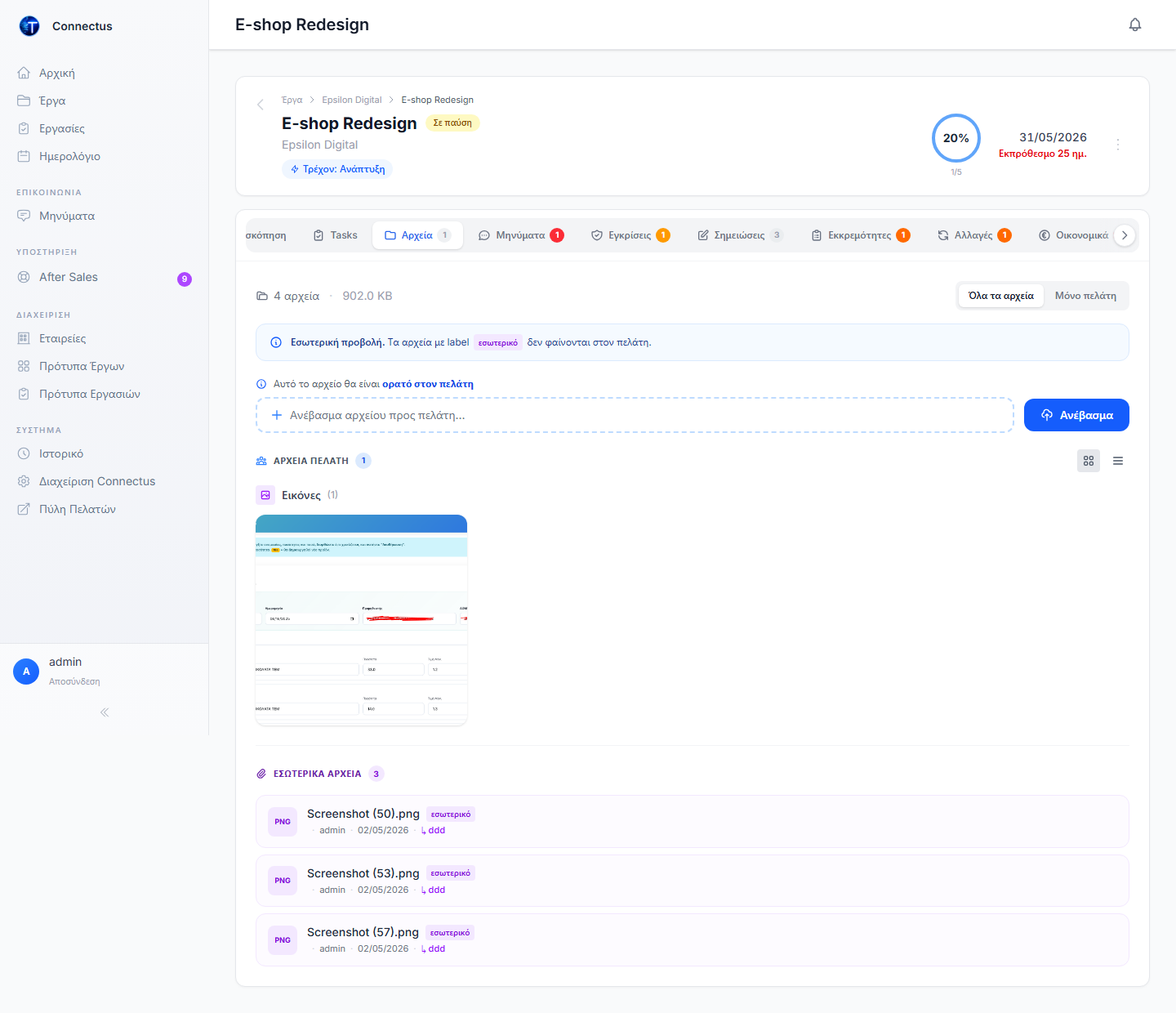1176x1013 pixels.
Task: Open the client image thumbnail
Action: coord(361,620)
